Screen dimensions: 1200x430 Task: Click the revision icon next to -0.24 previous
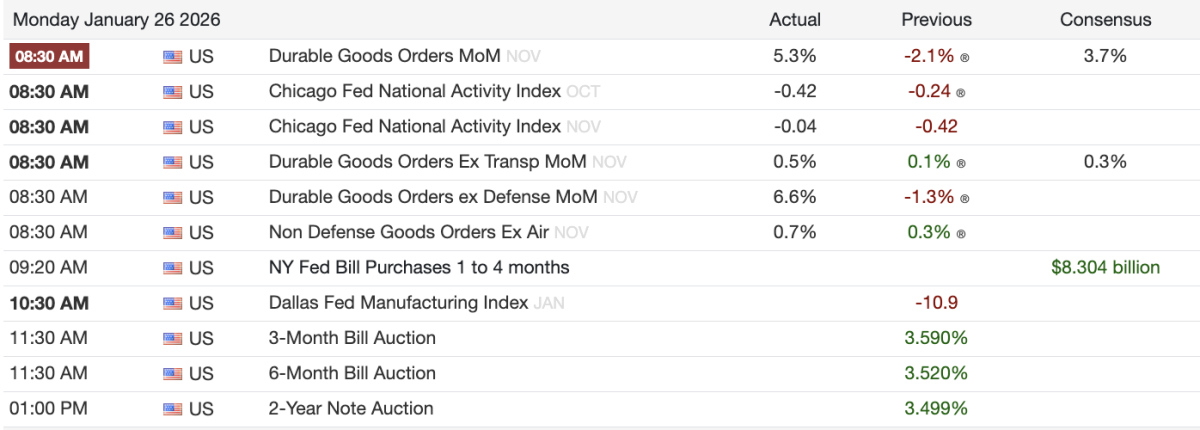(x=961, y=93)
